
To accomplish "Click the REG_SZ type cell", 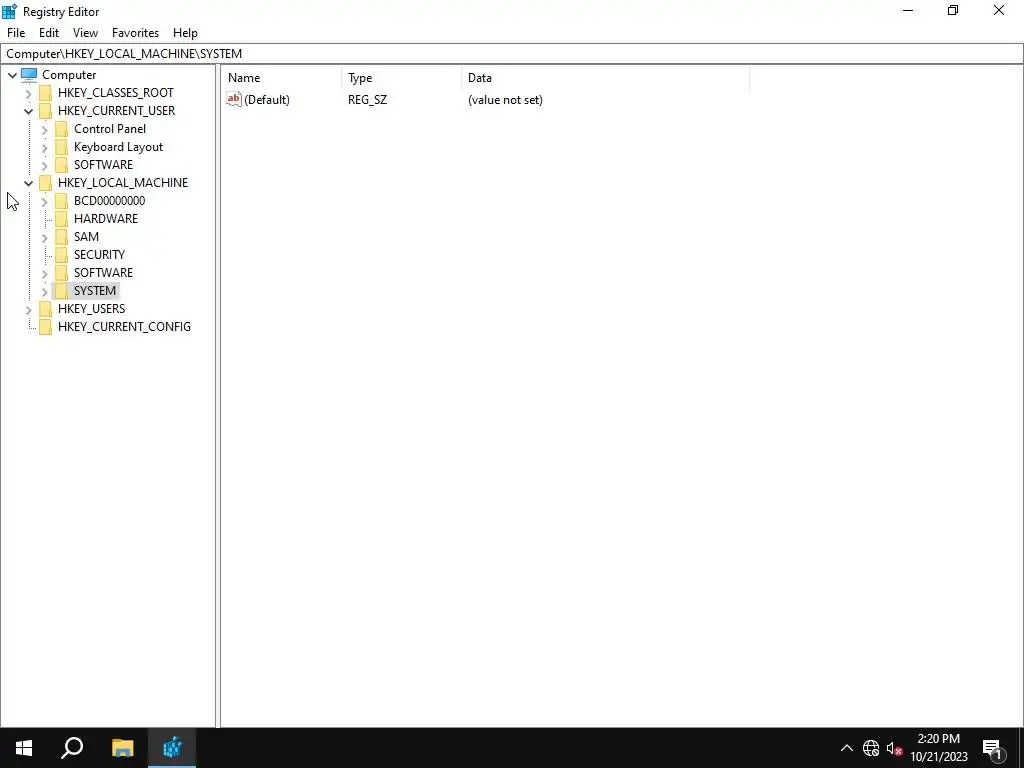I will click(367, 99).
